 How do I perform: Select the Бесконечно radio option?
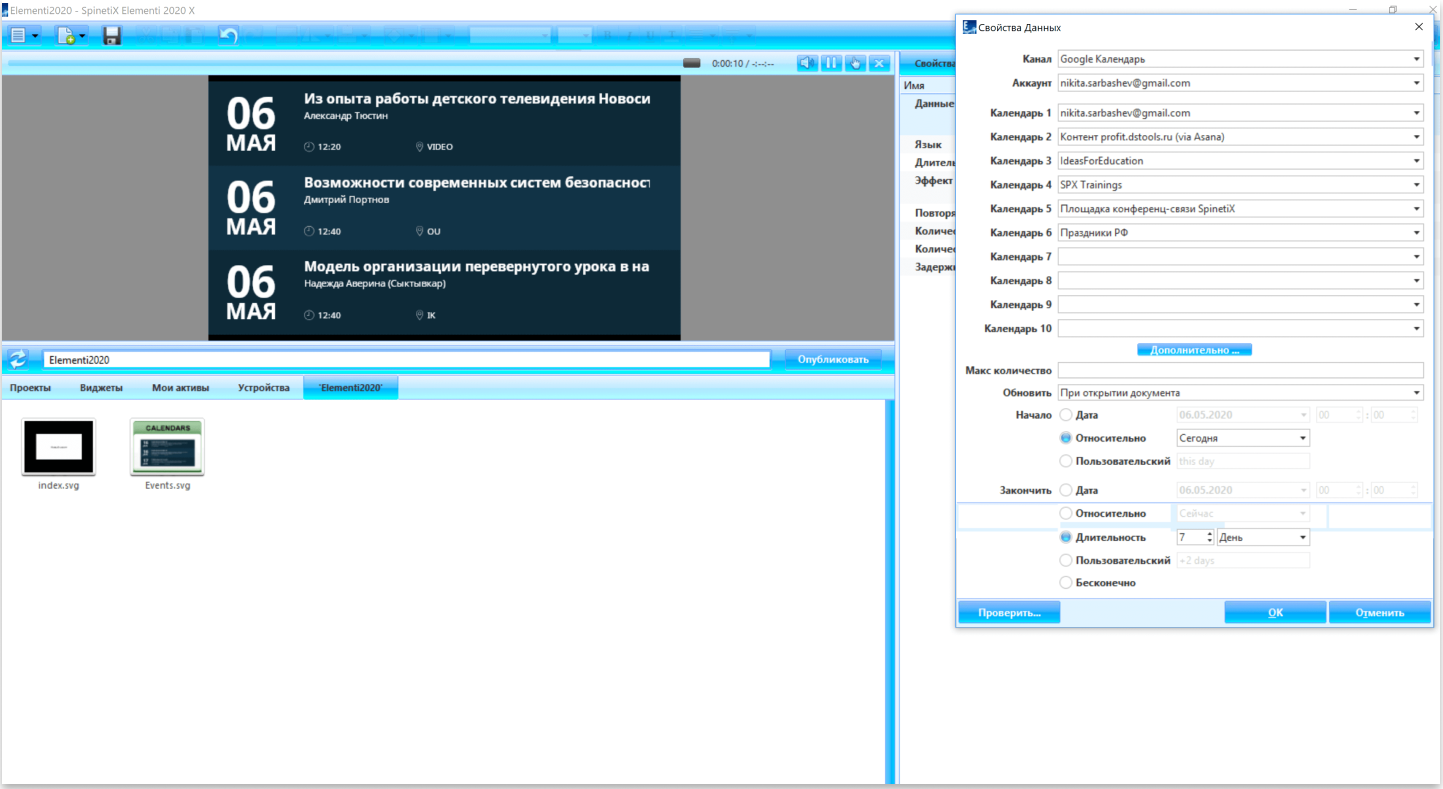1065,582
